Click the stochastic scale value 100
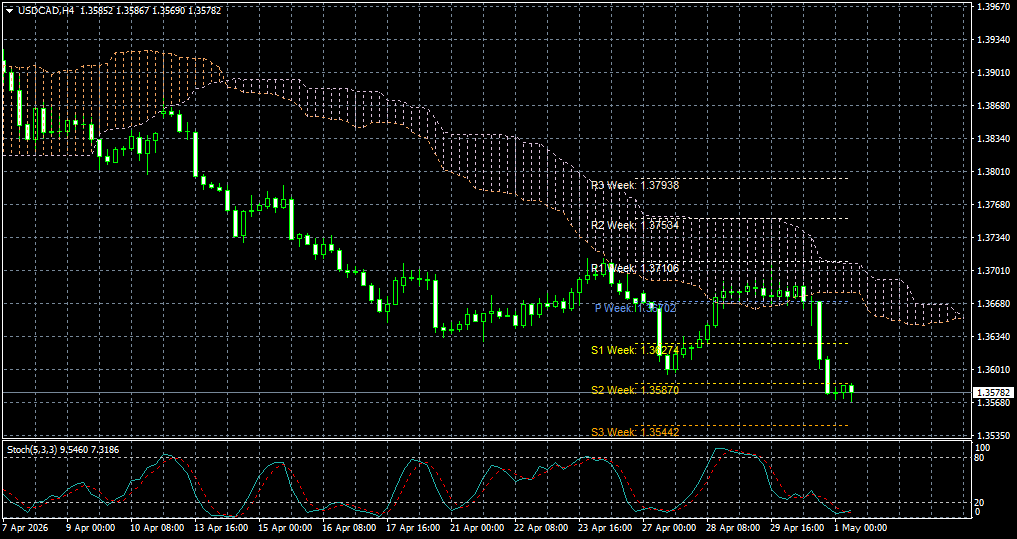 [982, 448]
